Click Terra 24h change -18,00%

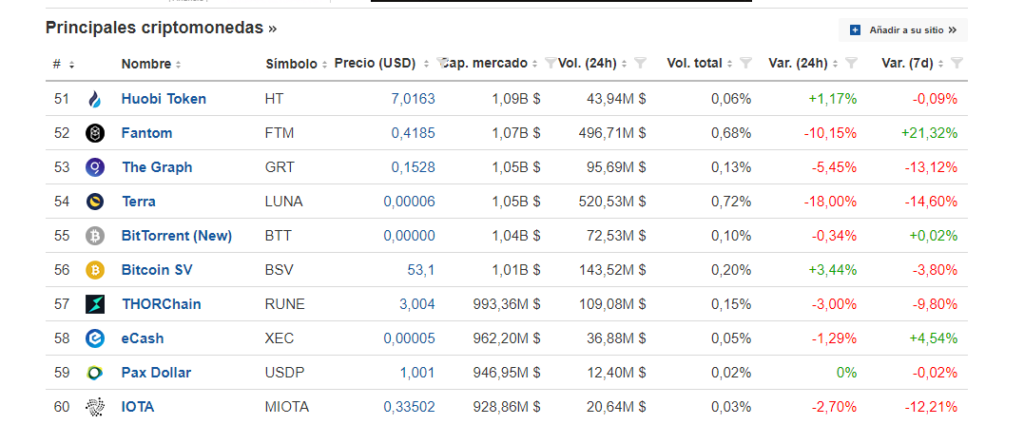coord(829,201)
